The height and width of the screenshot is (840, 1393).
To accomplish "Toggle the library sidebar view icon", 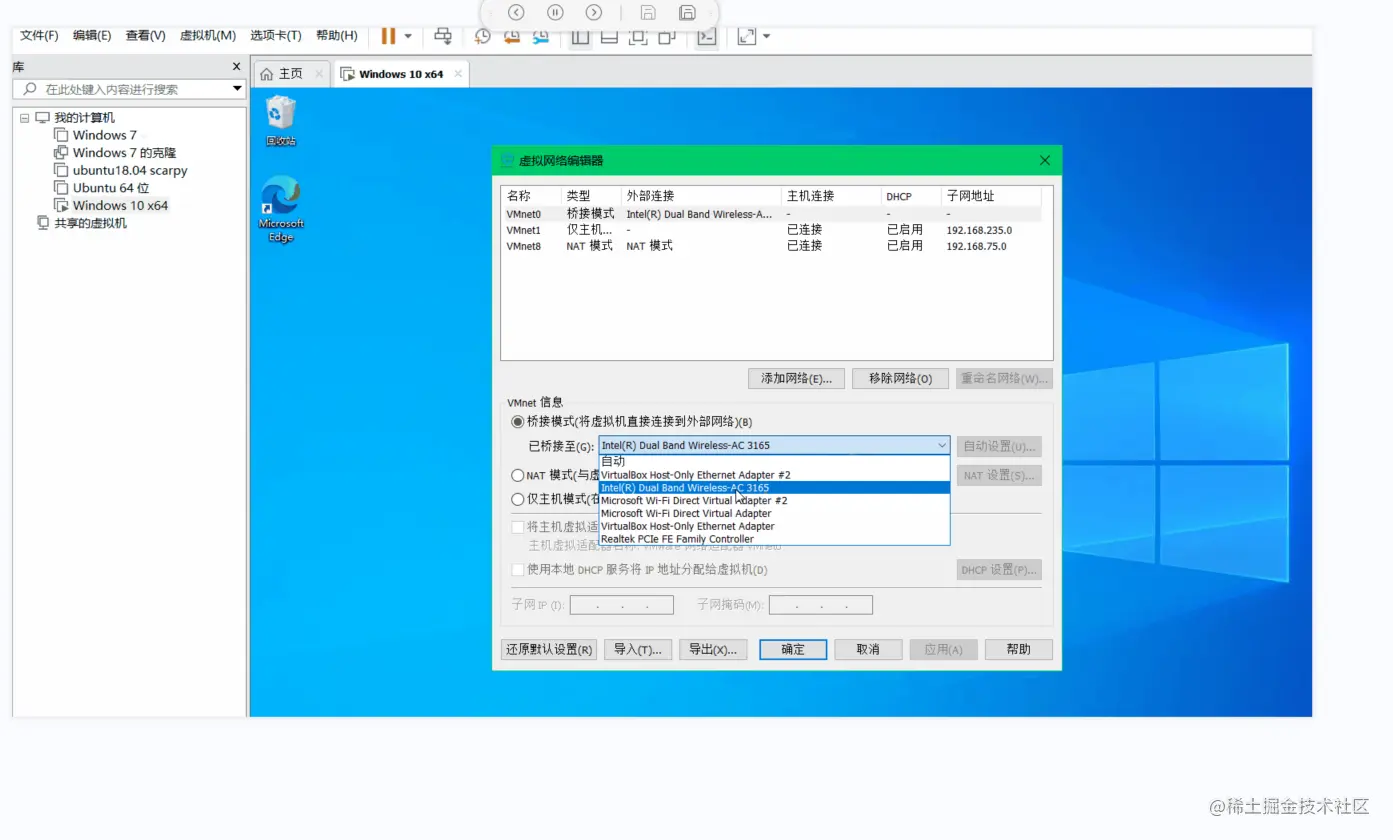I will pos(580,37).
